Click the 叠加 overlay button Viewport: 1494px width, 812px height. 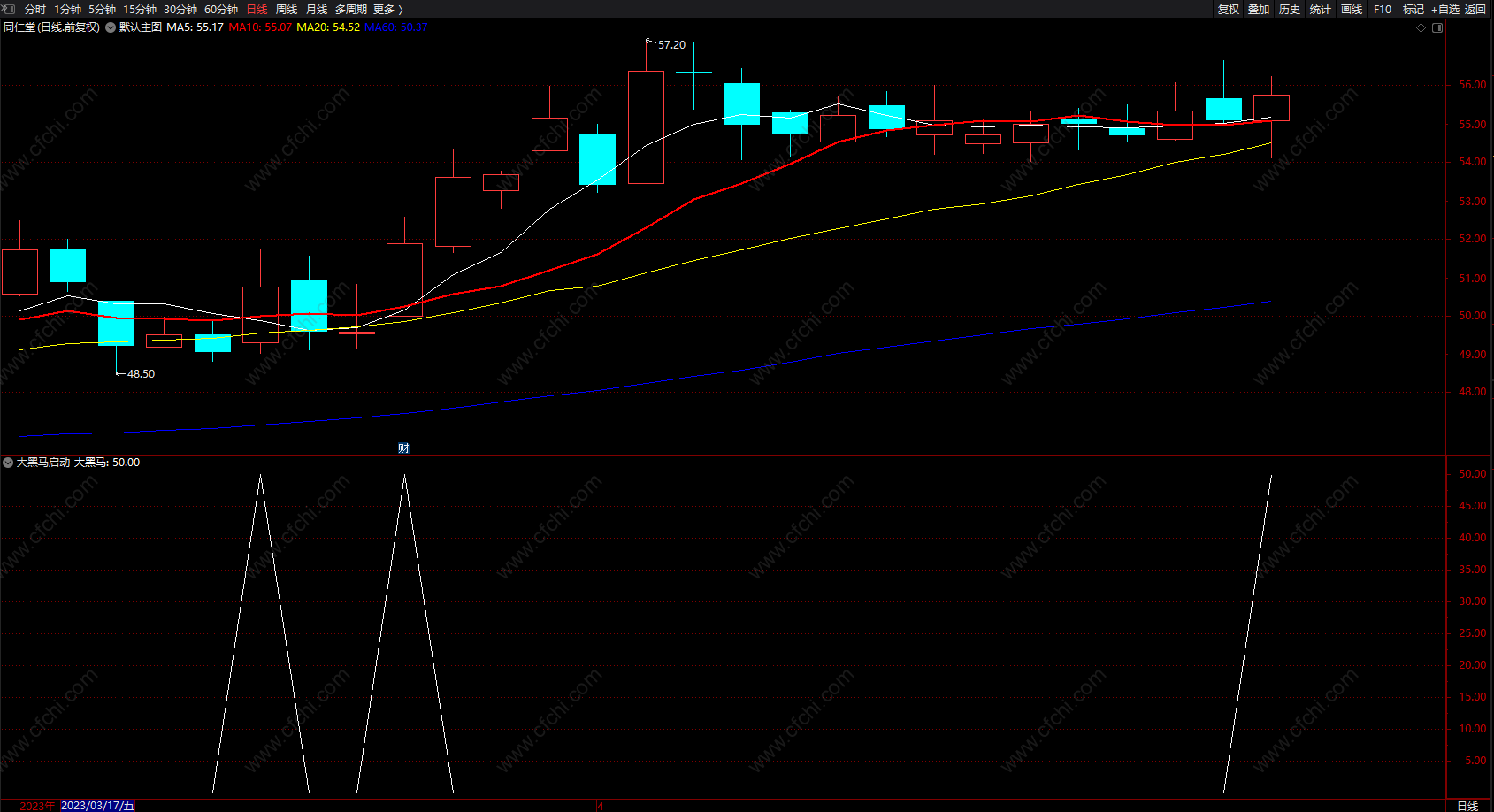pyautogui.click(x=1259, y=9)
